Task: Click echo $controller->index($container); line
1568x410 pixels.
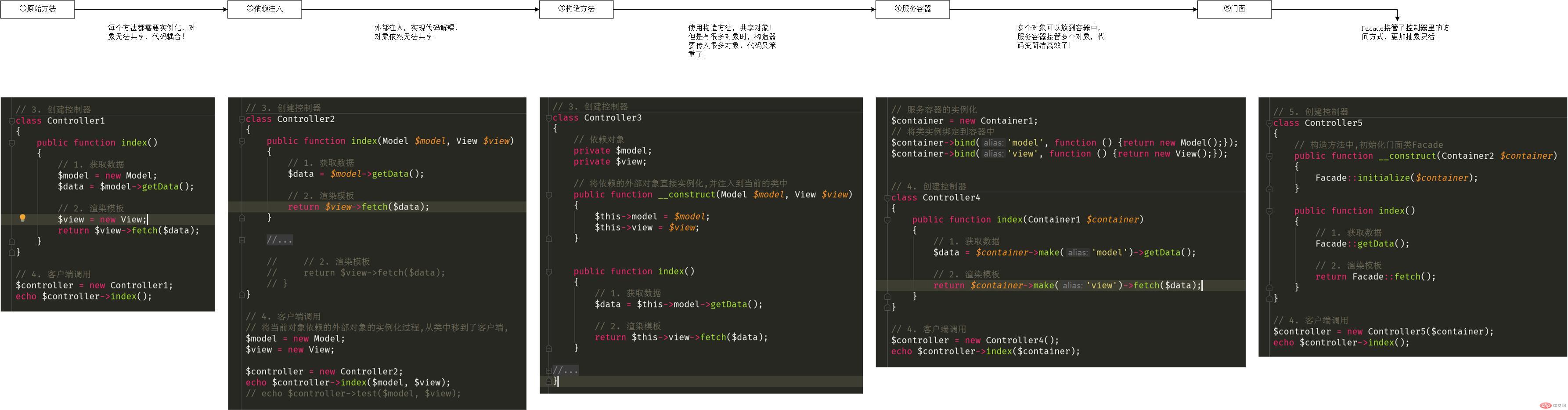Action: [985, 351]
